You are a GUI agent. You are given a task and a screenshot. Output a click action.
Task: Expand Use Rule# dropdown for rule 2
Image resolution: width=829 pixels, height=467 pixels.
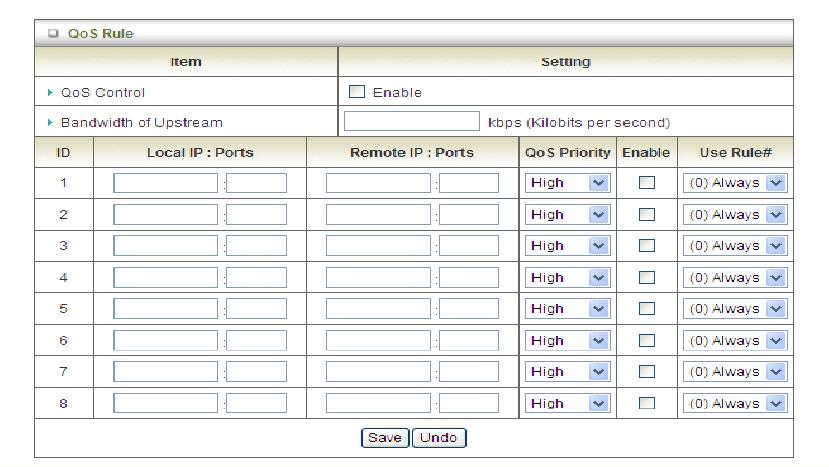point(735,215)
